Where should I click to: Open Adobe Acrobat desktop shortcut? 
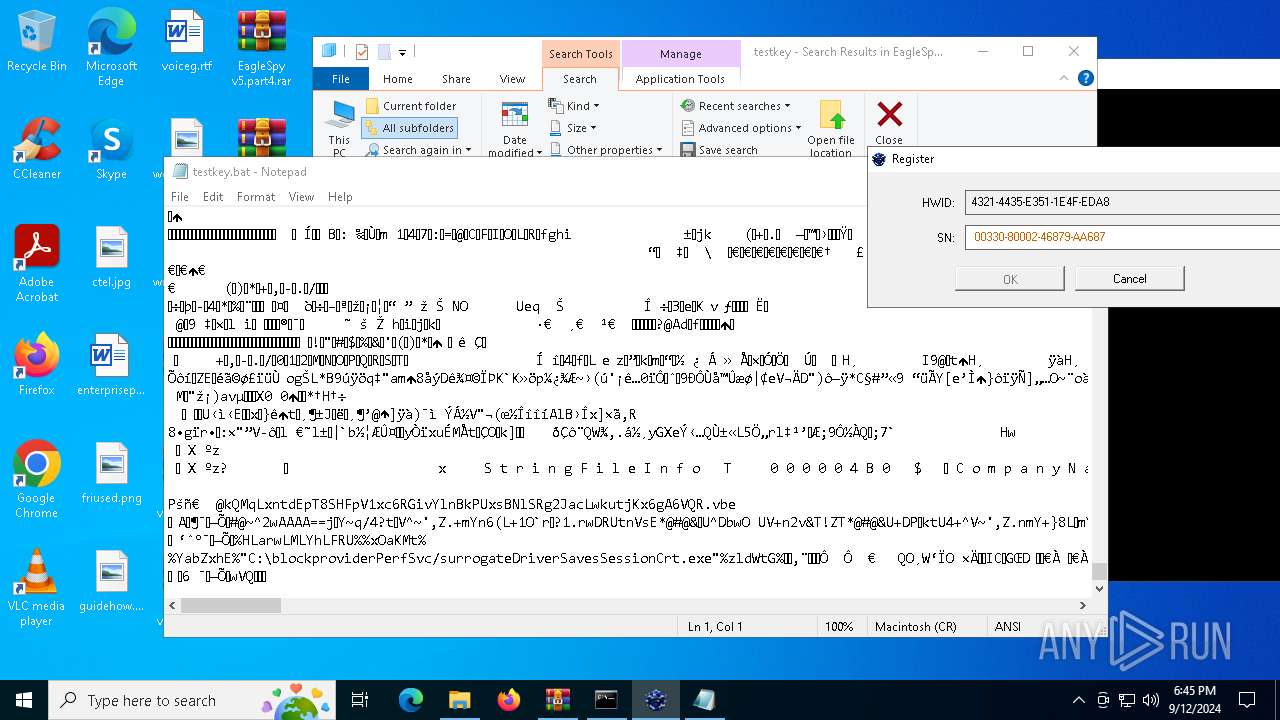coord(37,263)
